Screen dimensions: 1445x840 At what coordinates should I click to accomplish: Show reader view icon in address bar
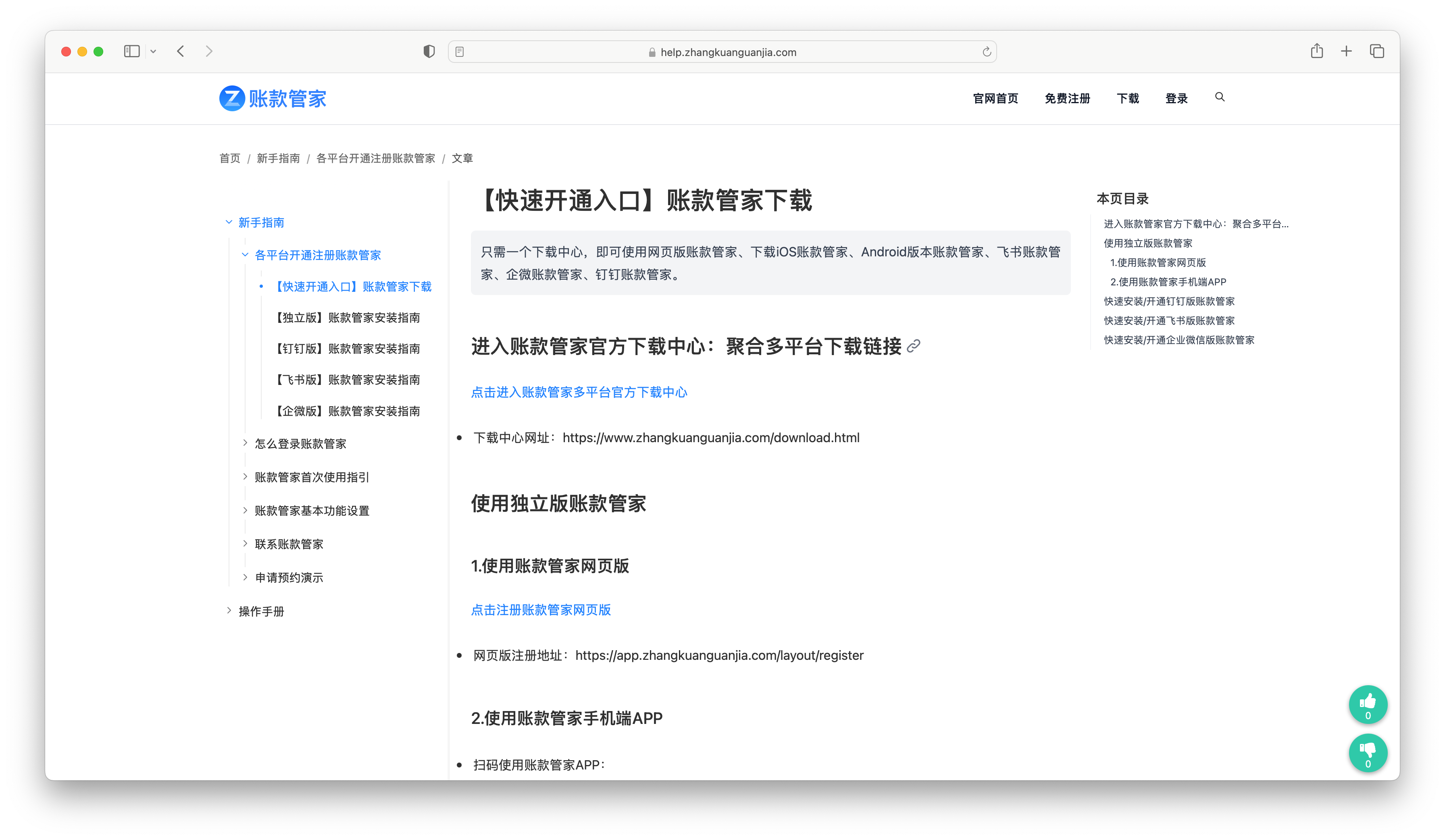[460, 52]
